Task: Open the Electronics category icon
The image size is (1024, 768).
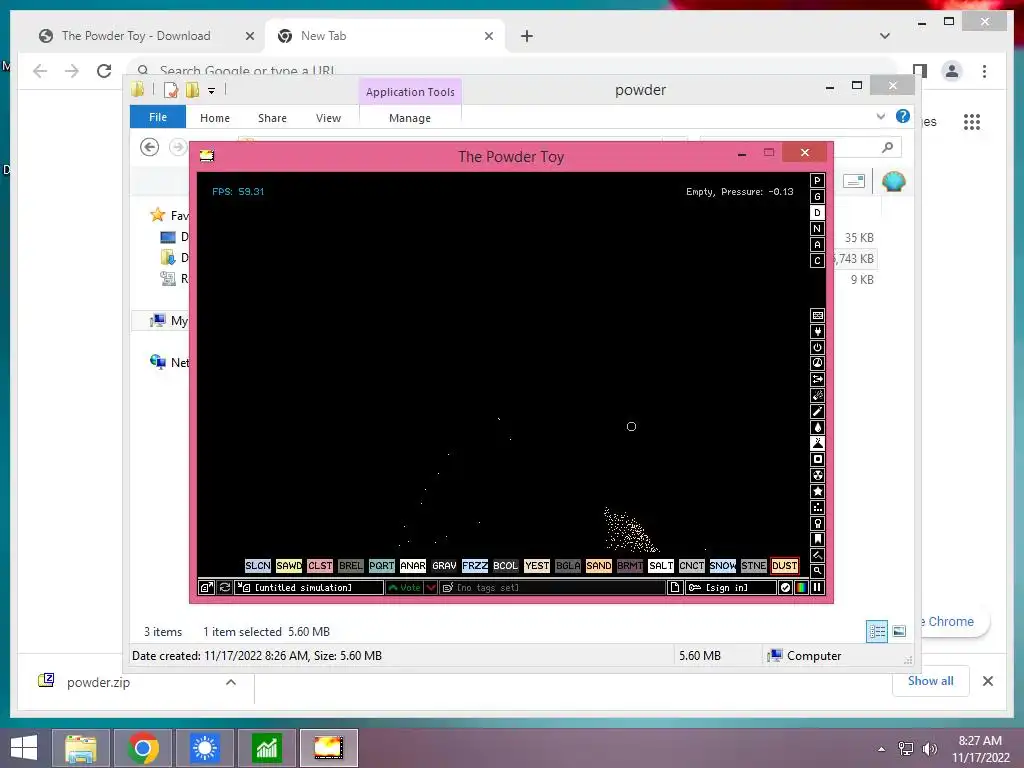Action: click(817, 331)
